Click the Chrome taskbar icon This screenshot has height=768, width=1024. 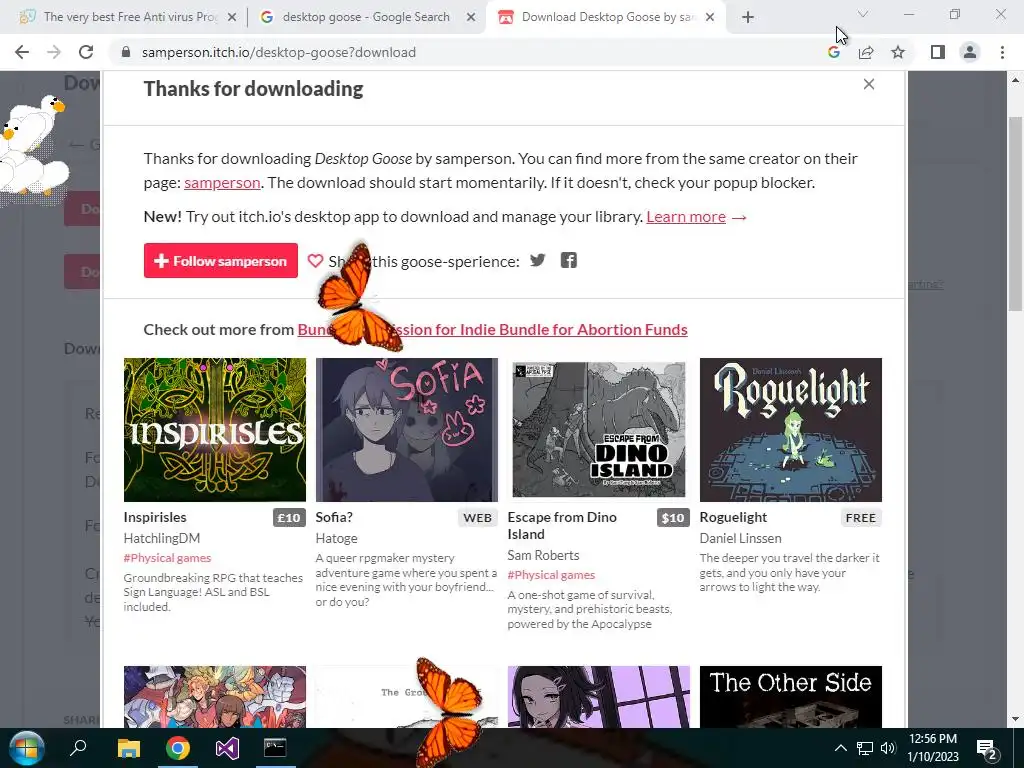[x=178, y=748]
